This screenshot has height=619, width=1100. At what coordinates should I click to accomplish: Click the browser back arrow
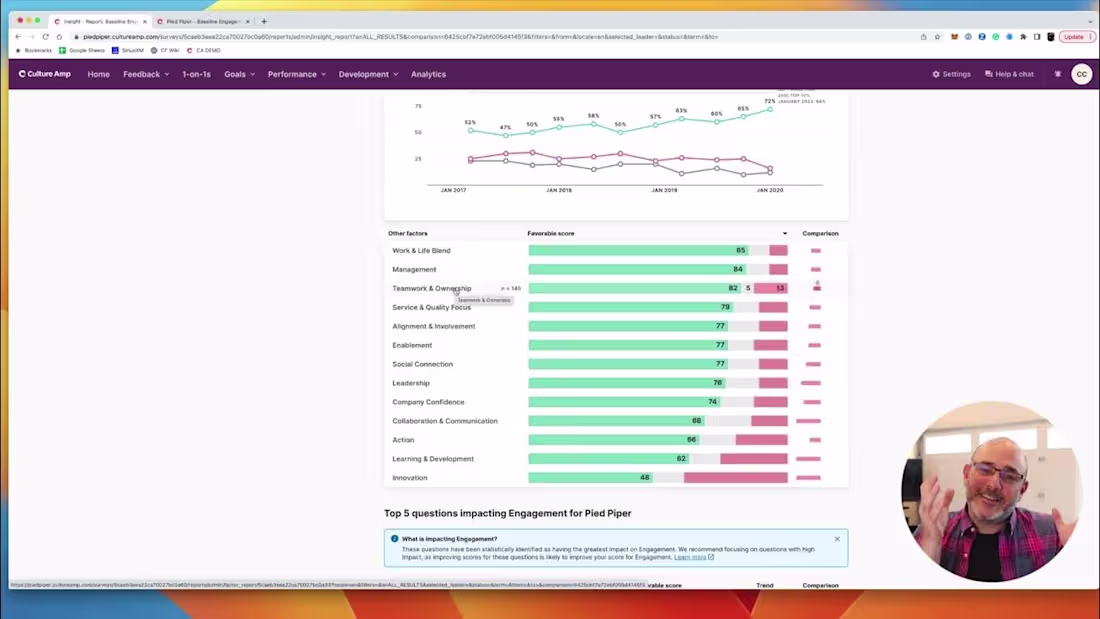(17, 36)
